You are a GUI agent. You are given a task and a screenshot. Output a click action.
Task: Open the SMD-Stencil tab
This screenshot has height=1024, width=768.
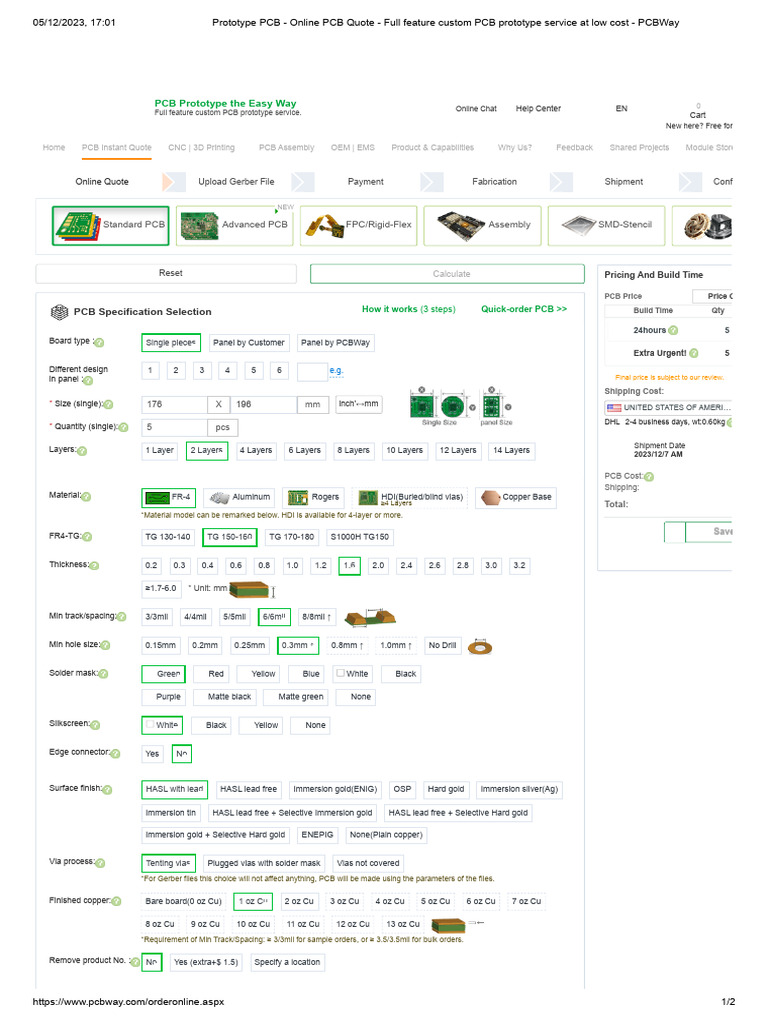607,225
